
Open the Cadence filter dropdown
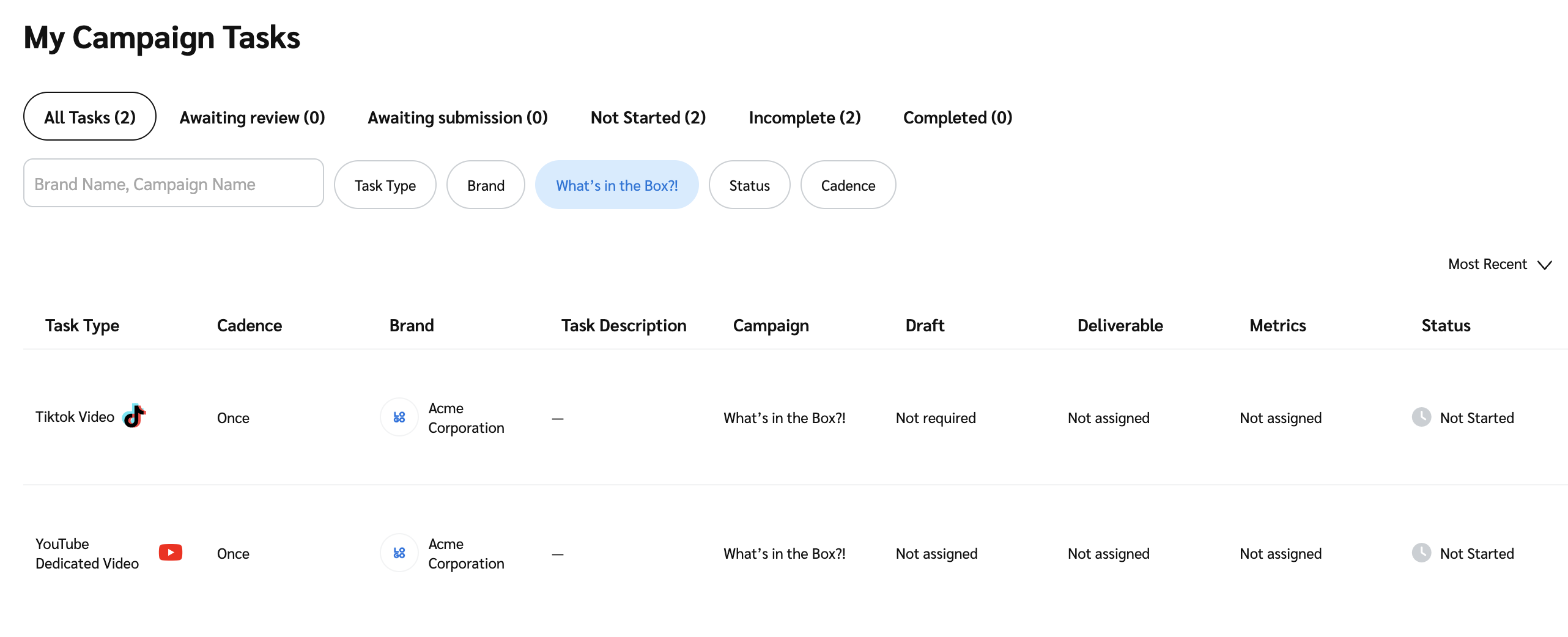[848, 185]
